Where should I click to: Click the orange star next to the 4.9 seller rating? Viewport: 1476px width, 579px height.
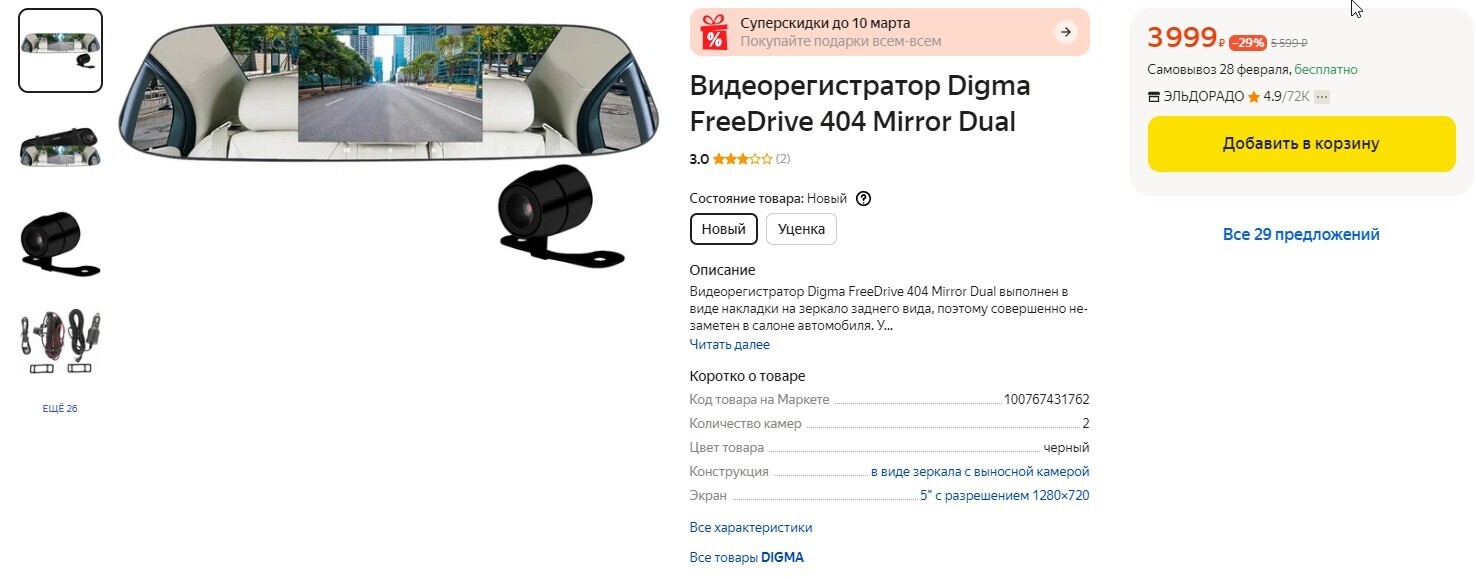[1253, 97]
